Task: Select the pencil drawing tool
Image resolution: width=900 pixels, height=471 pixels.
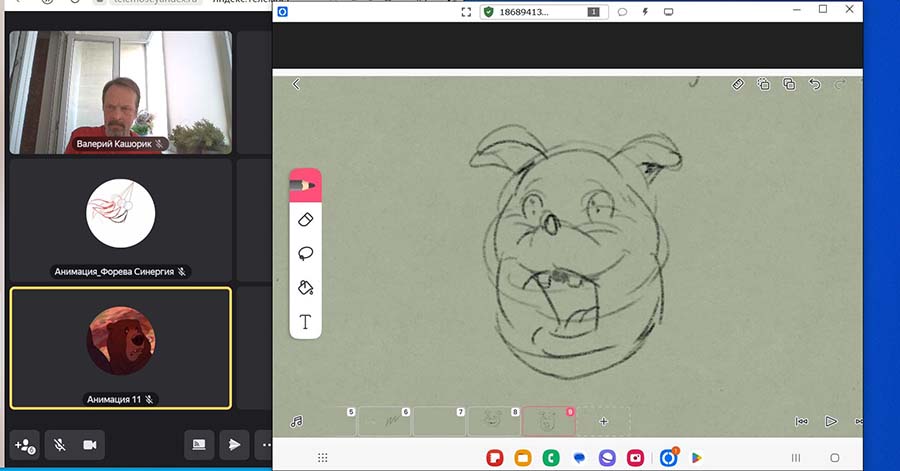Action: tap(305, 185)
